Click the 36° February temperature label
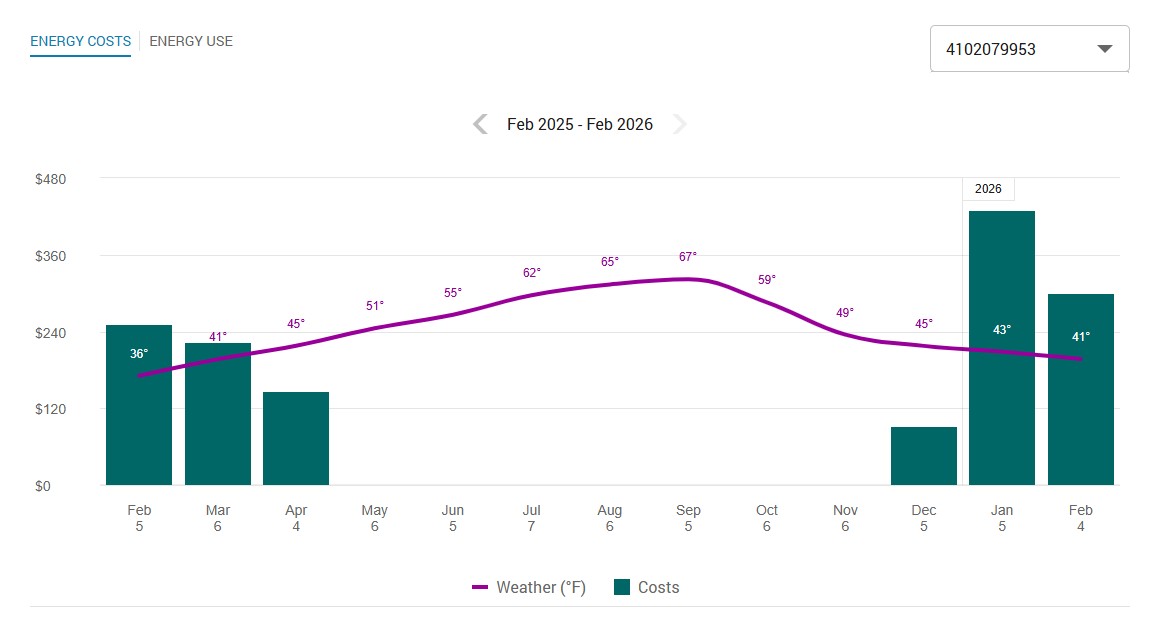This screenshot has width=1153, height=623. (x=139, y=352)
